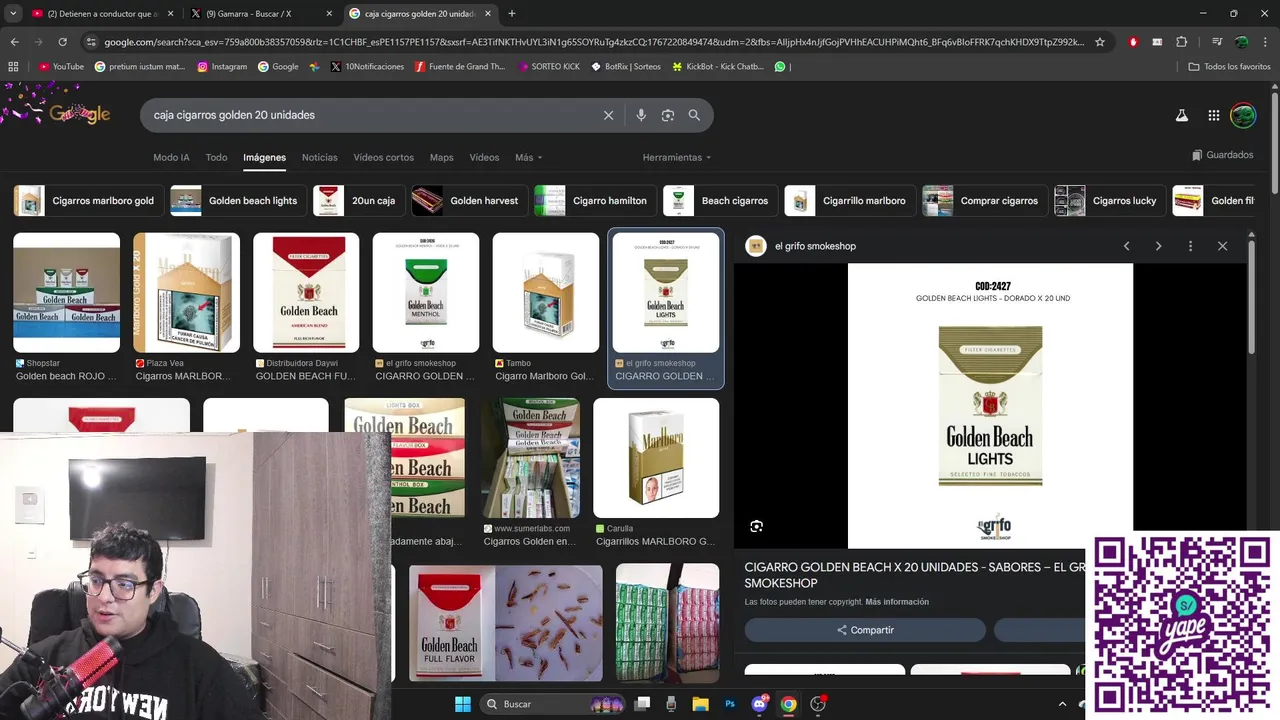The height and width of the screenshot is (720, 1280).
Task: Open the Google apps grid
Action: (x=1214, y=115)
